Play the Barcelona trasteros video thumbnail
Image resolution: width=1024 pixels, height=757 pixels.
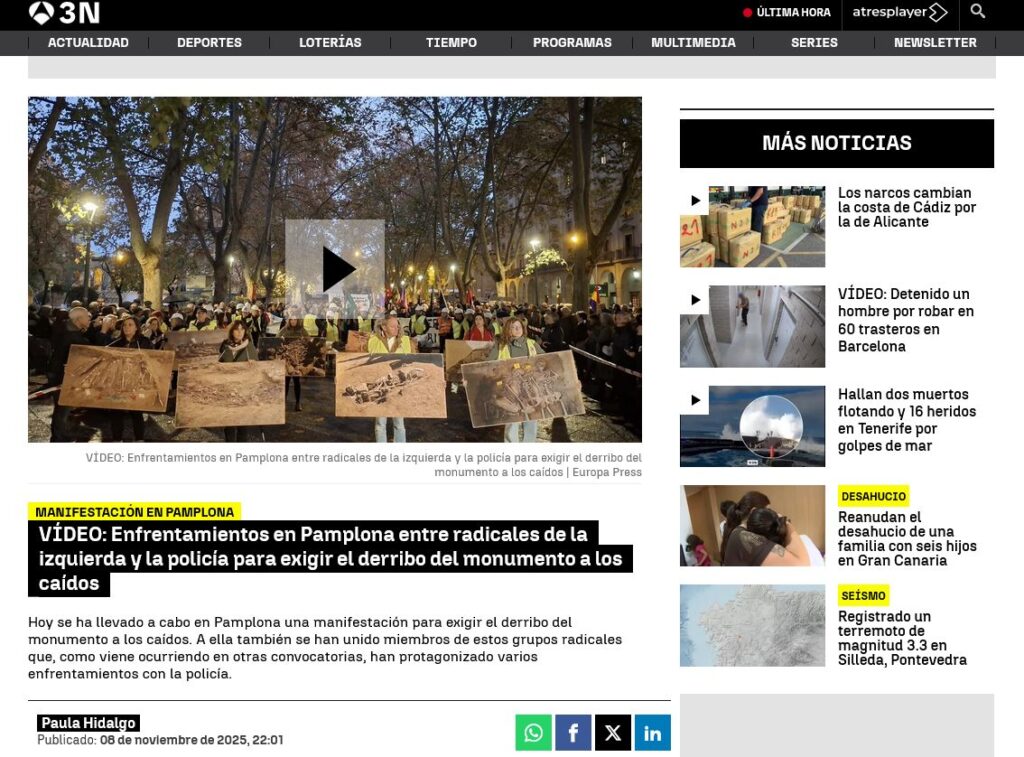click(x=752, y=326)
